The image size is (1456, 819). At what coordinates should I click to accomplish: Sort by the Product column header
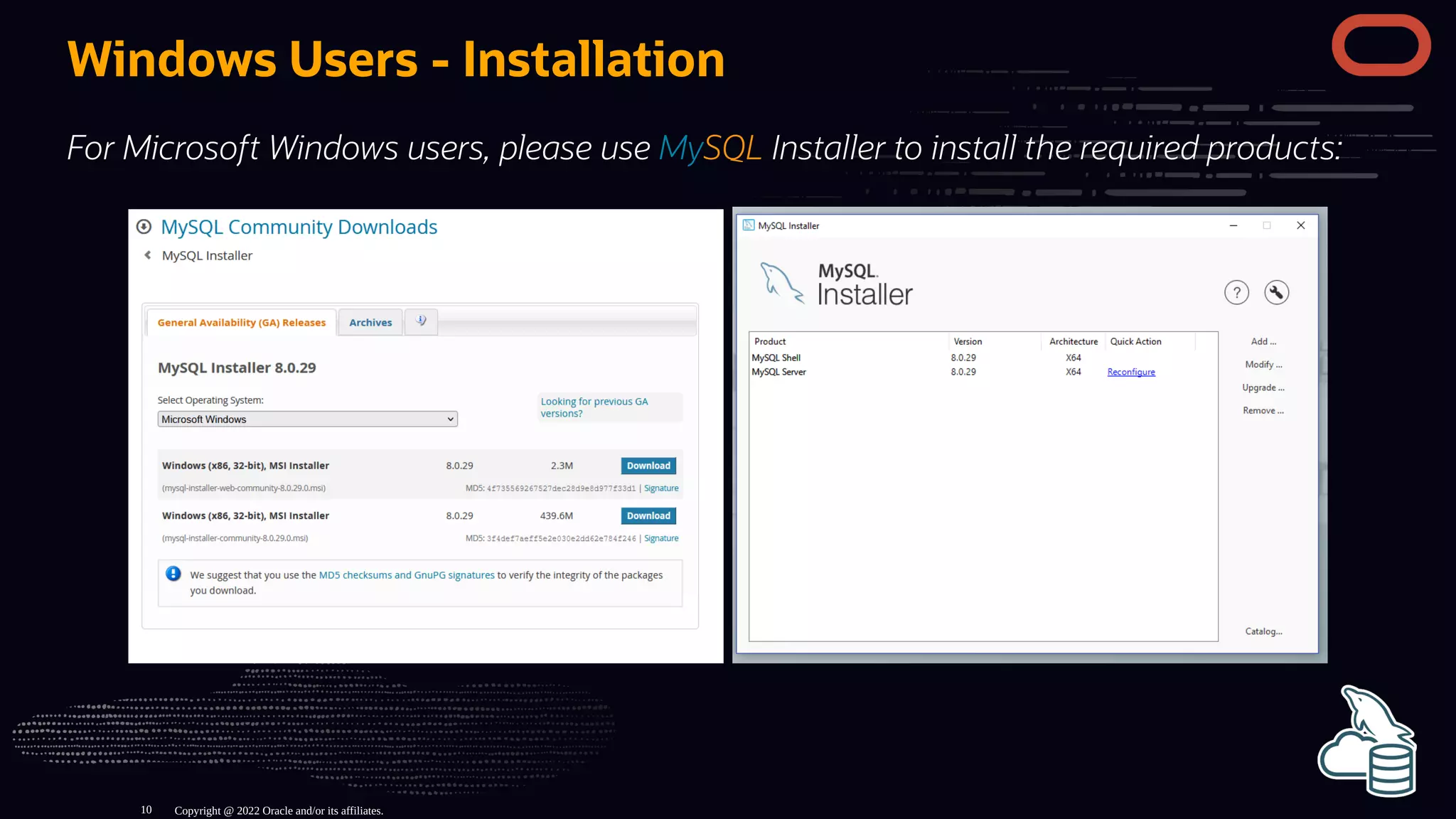pos(849,341)
